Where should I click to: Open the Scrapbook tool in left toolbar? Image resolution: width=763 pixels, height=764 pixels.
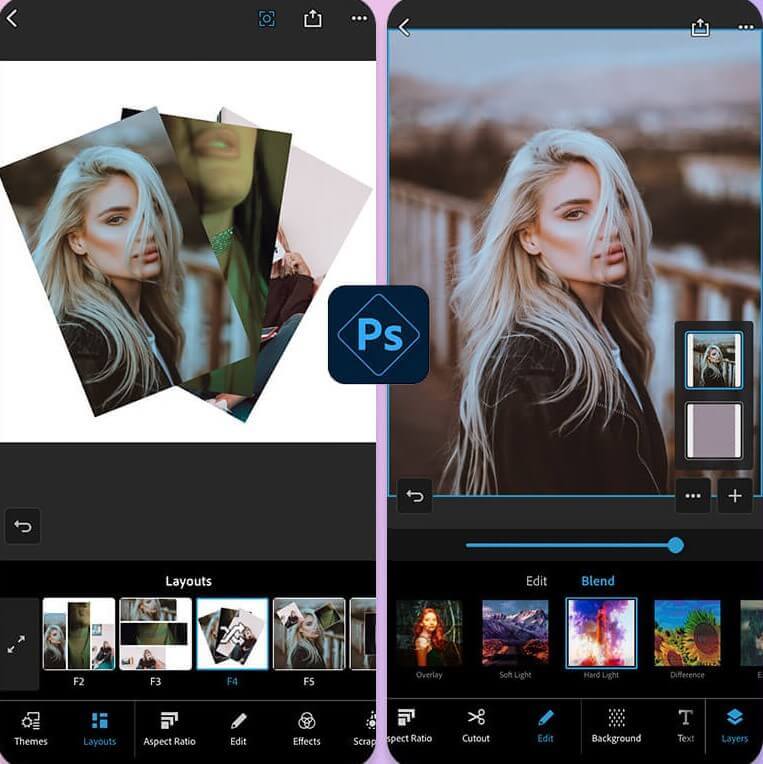click(365, 729)
